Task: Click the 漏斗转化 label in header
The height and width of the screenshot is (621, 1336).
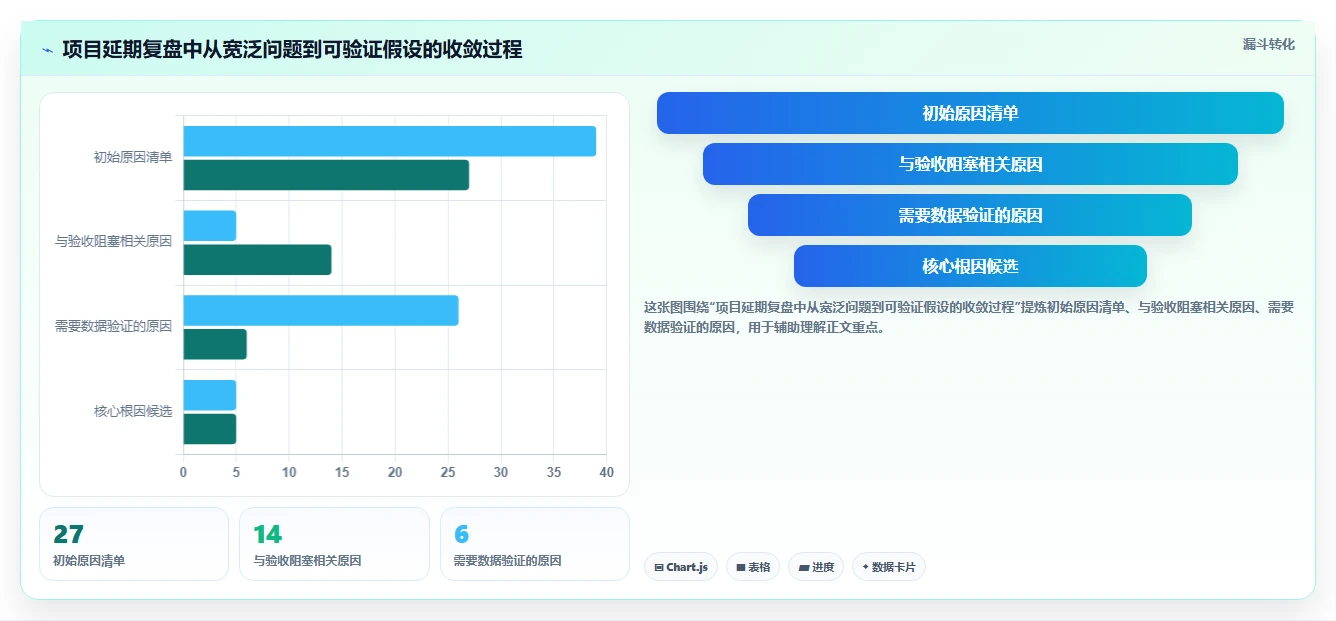Action: 1268,44
